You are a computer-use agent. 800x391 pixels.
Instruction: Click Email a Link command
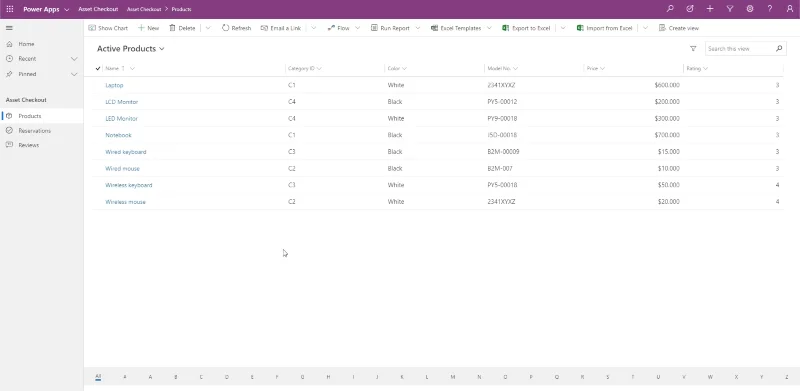click(281, 28)
